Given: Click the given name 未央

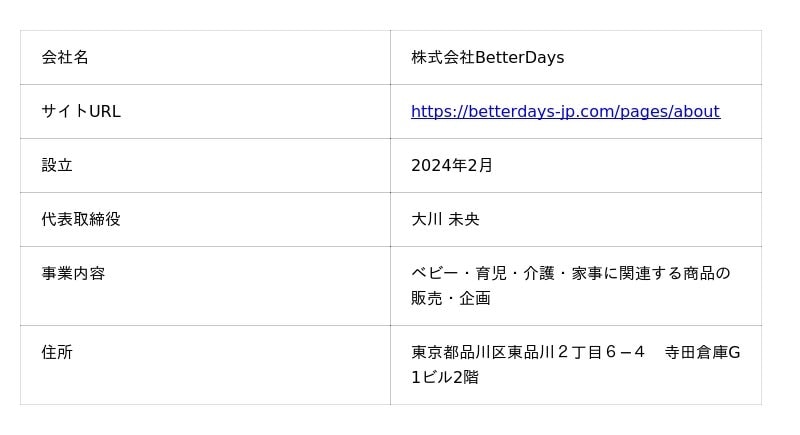Looking at the screenshot, I should 464,220.
